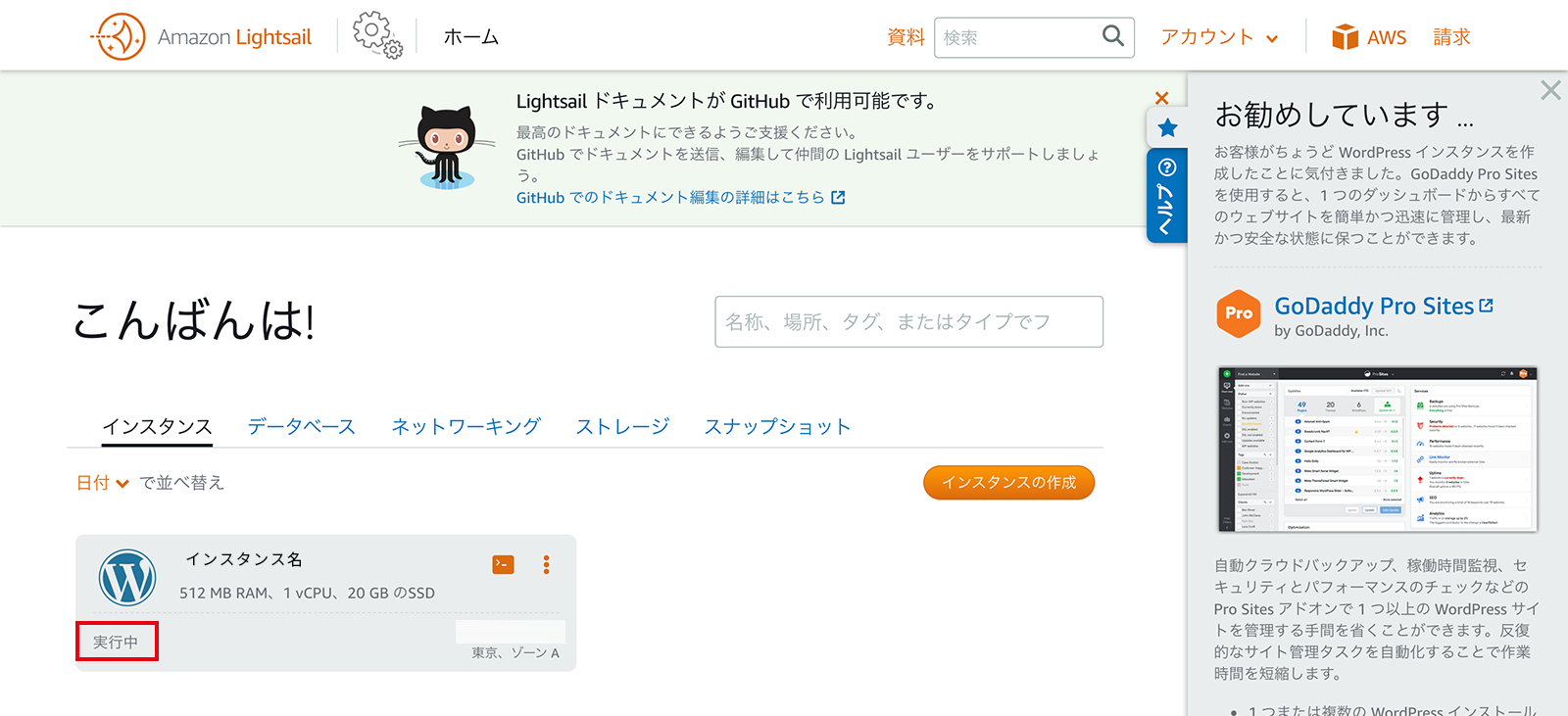The image size is (1568, 716).
Task: Close the recommendations side panel
Action: click(1550, 90)
